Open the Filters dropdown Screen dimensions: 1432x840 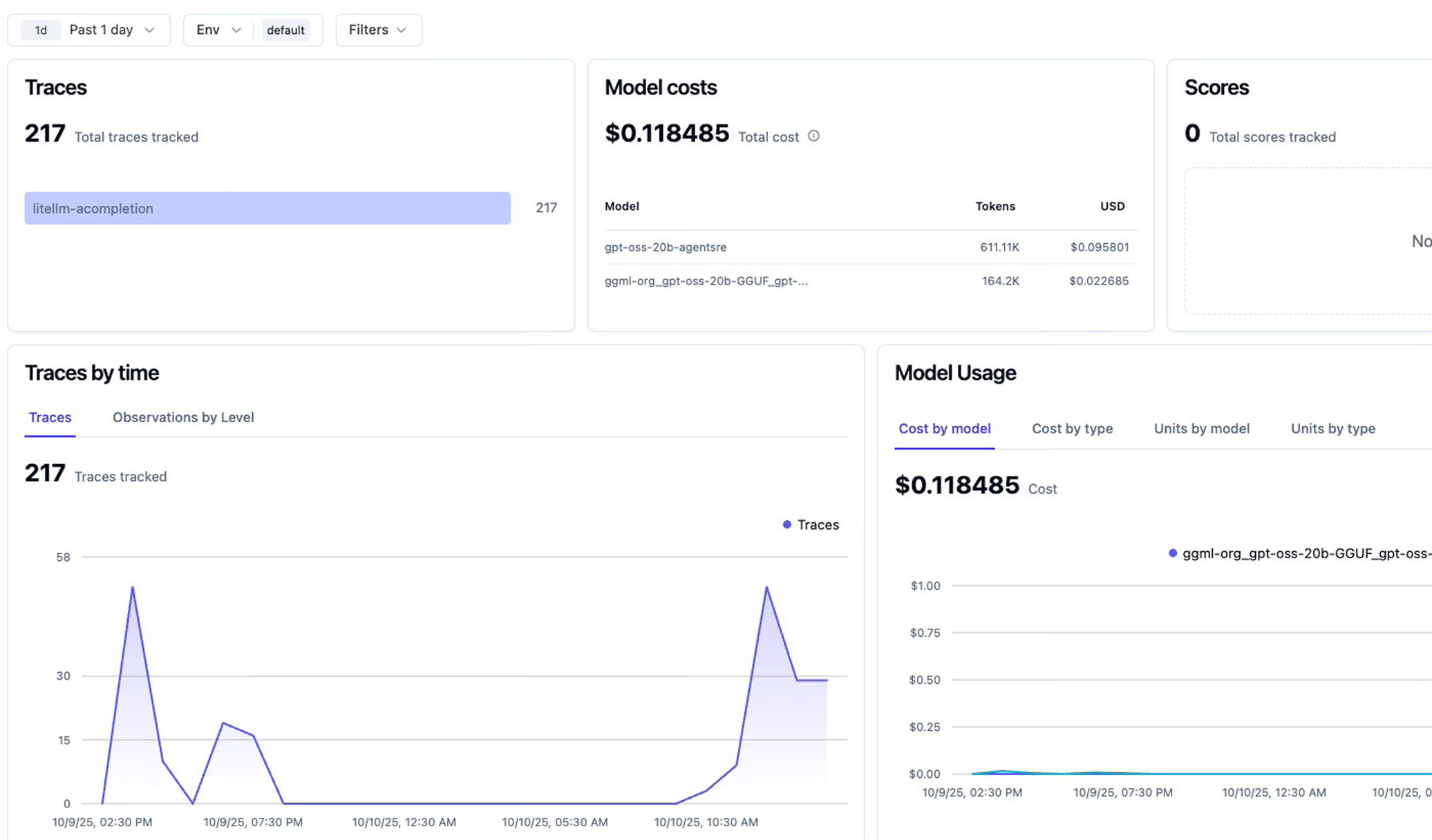[378, 30]
